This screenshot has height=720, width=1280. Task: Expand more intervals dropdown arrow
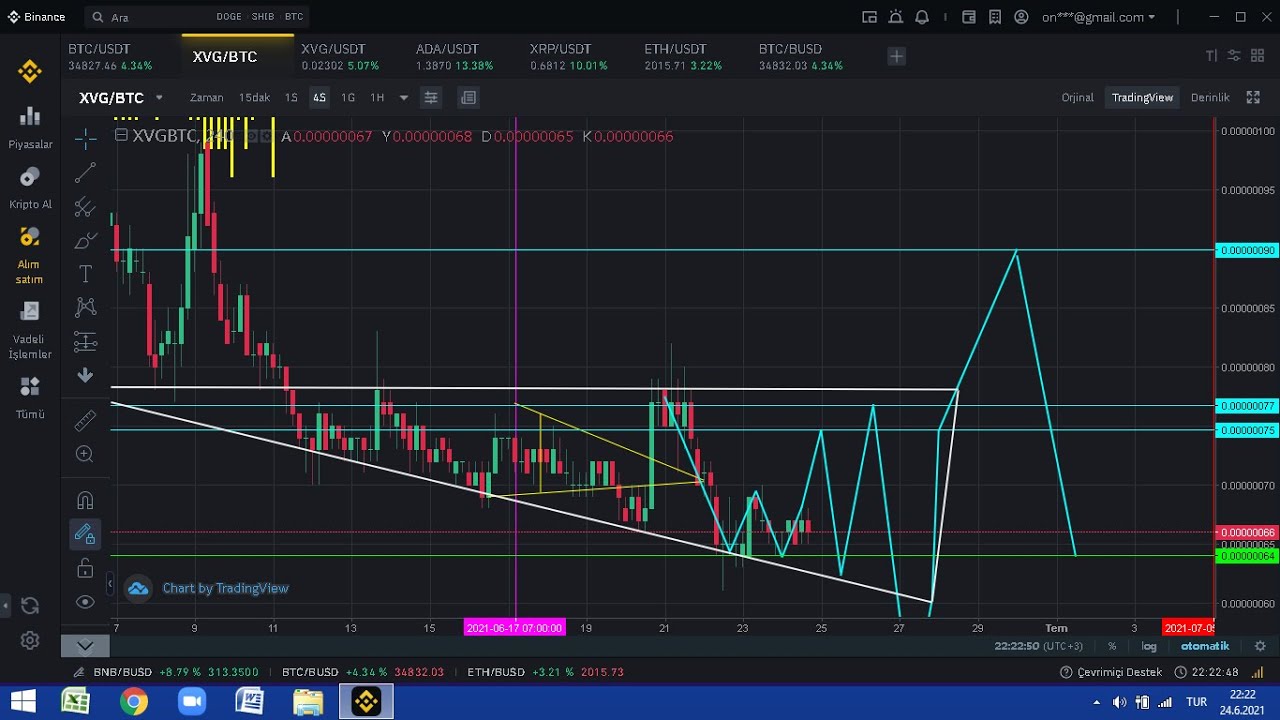404,98
